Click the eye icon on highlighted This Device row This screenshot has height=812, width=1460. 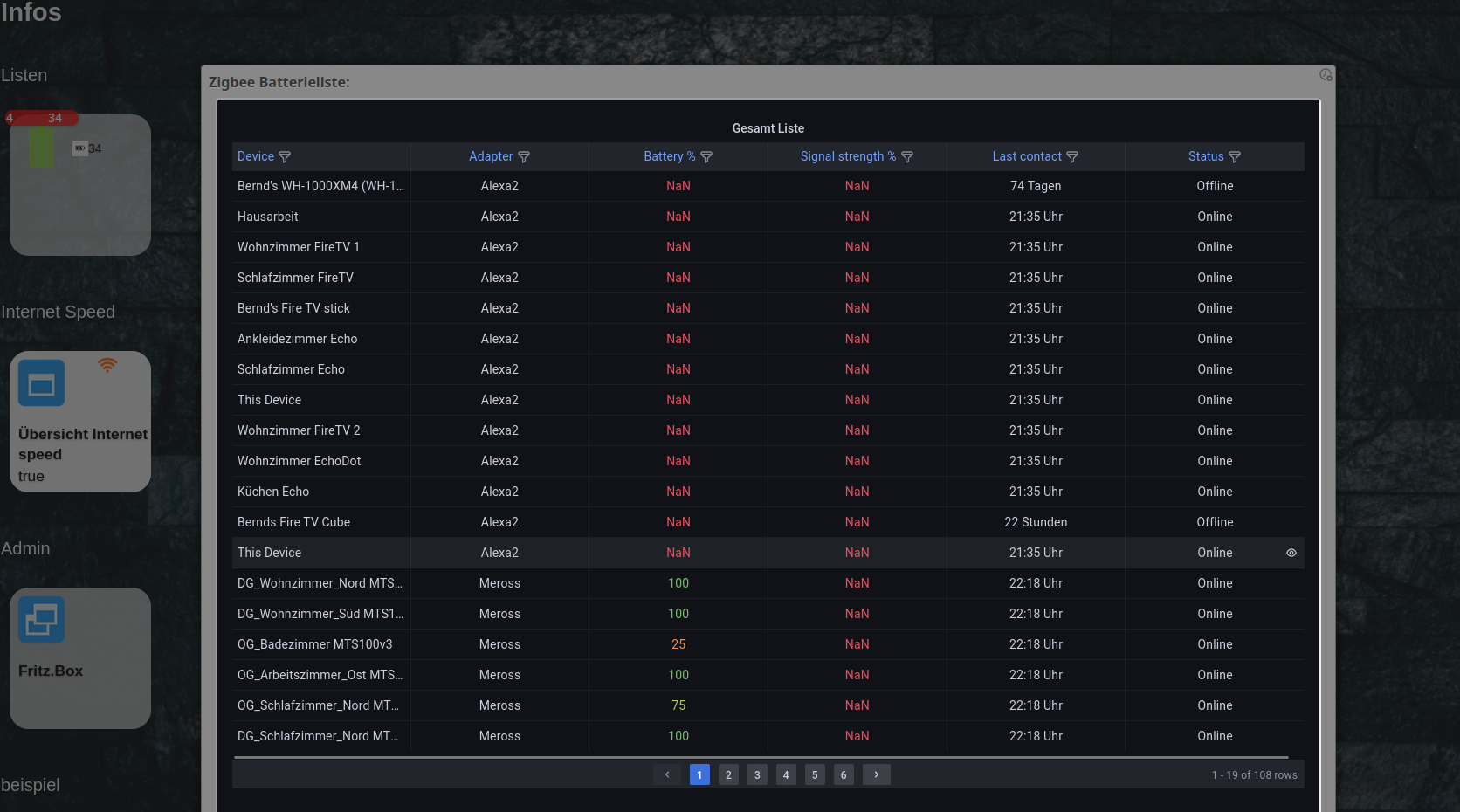(x=1291, y=553)
